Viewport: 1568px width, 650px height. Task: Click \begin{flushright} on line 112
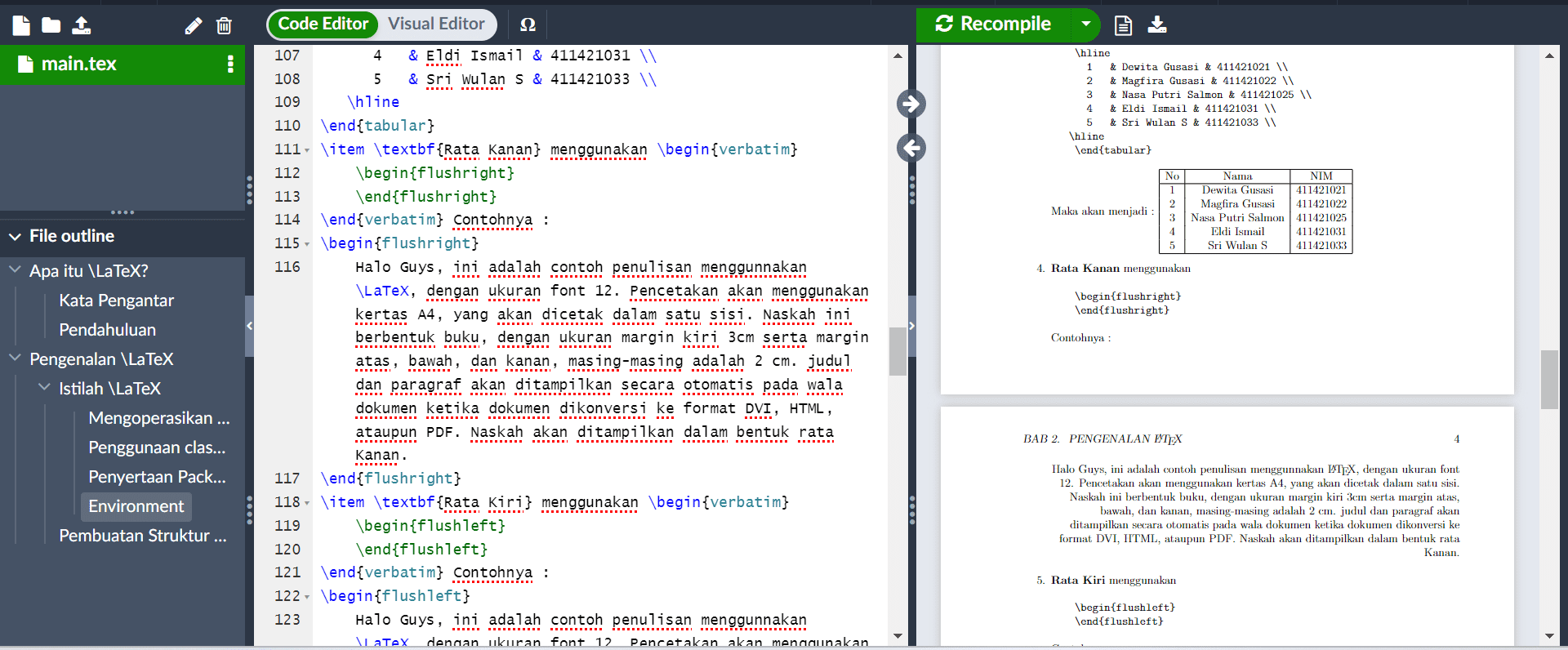[434, 173]
